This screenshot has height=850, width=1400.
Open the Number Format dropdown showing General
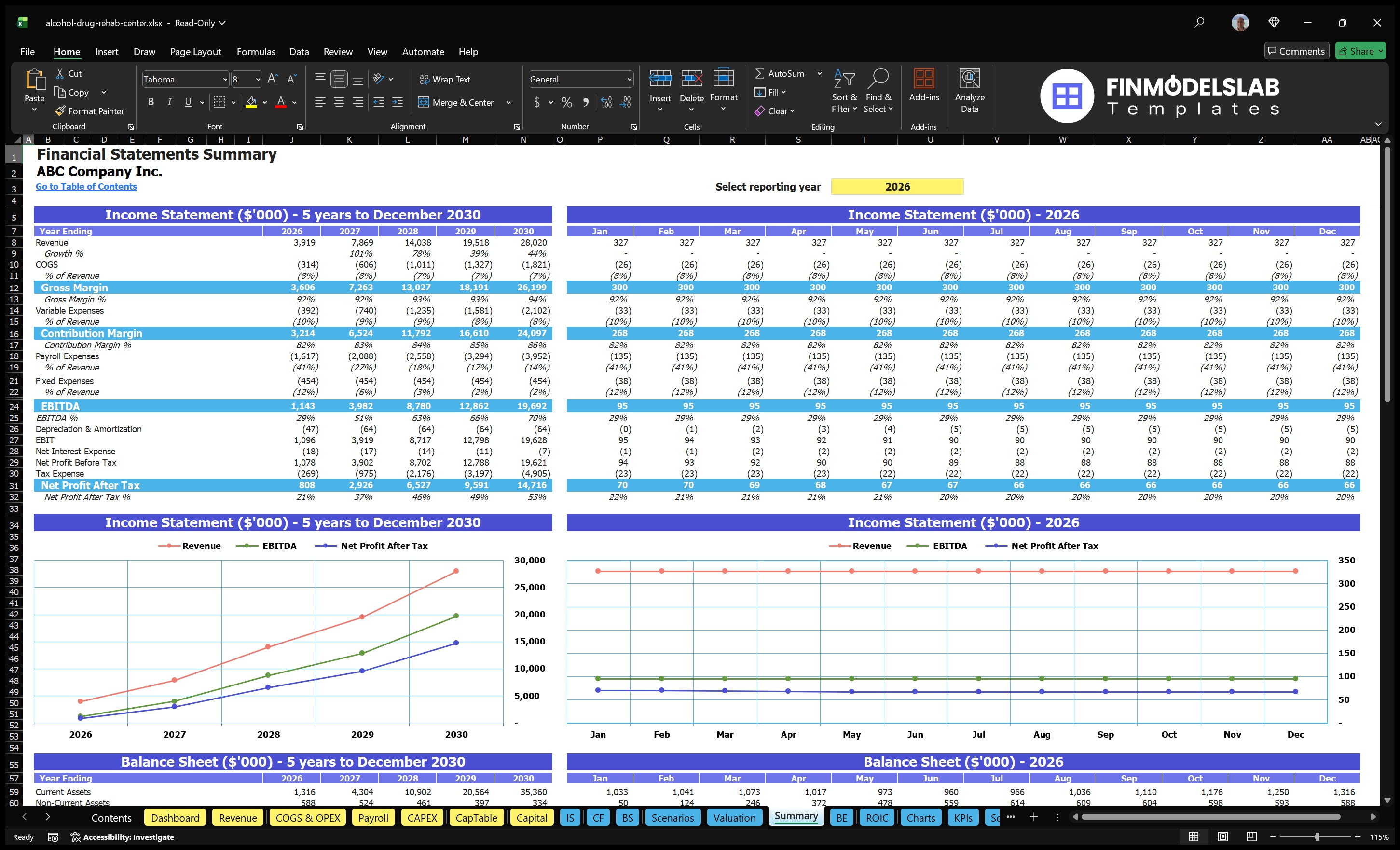click(629, 79)
